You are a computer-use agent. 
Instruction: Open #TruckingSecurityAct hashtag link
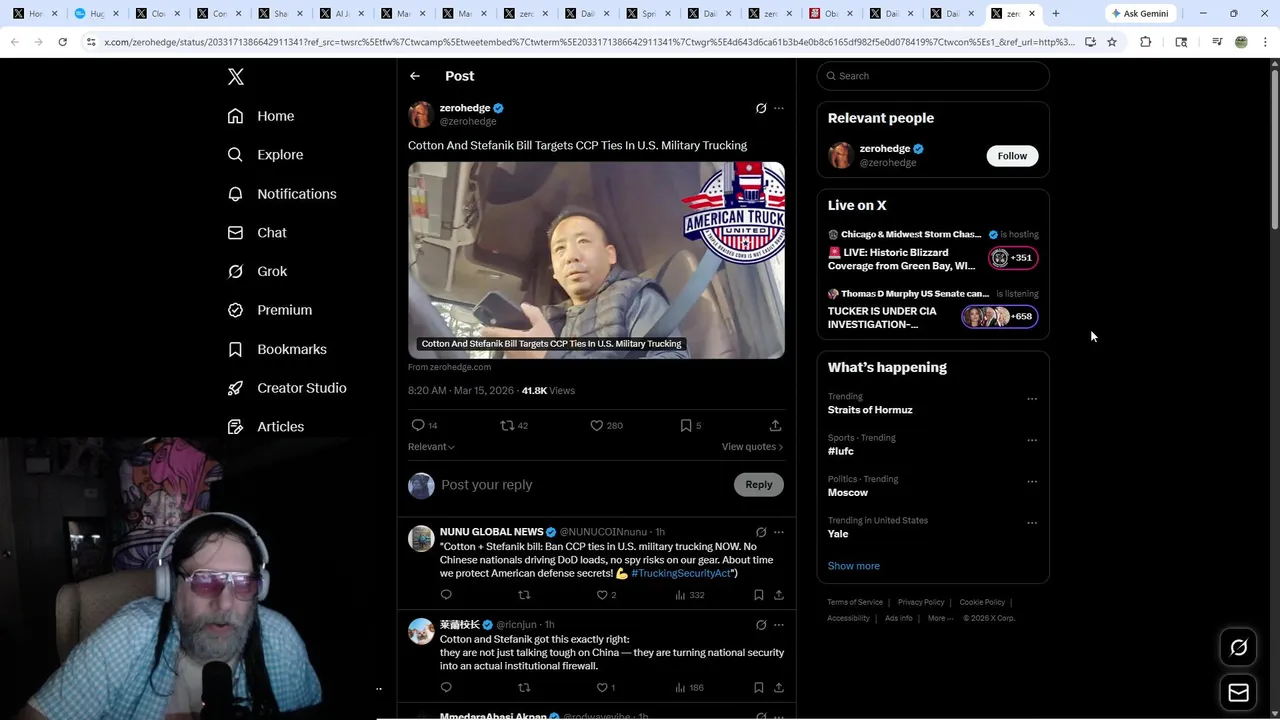coord(681,573)
